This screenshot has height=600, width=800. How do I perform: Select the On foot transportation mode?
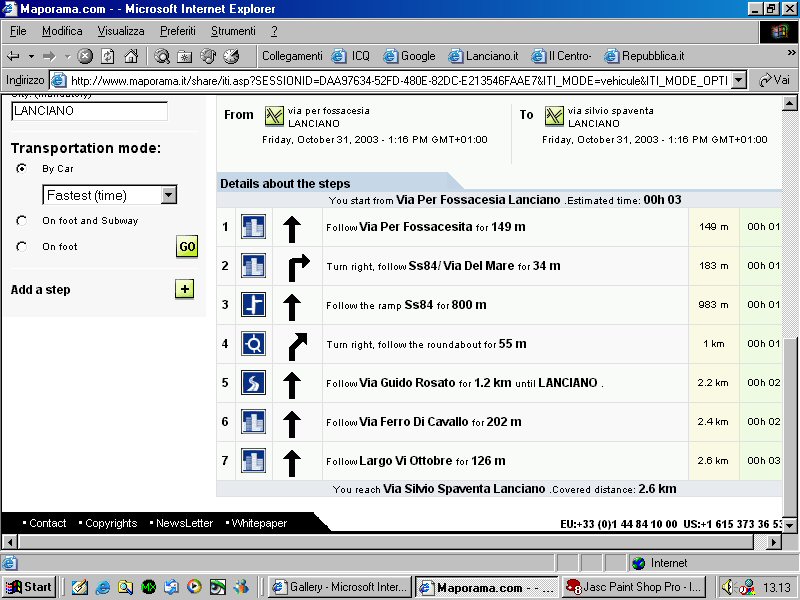(x=21, y=246)
